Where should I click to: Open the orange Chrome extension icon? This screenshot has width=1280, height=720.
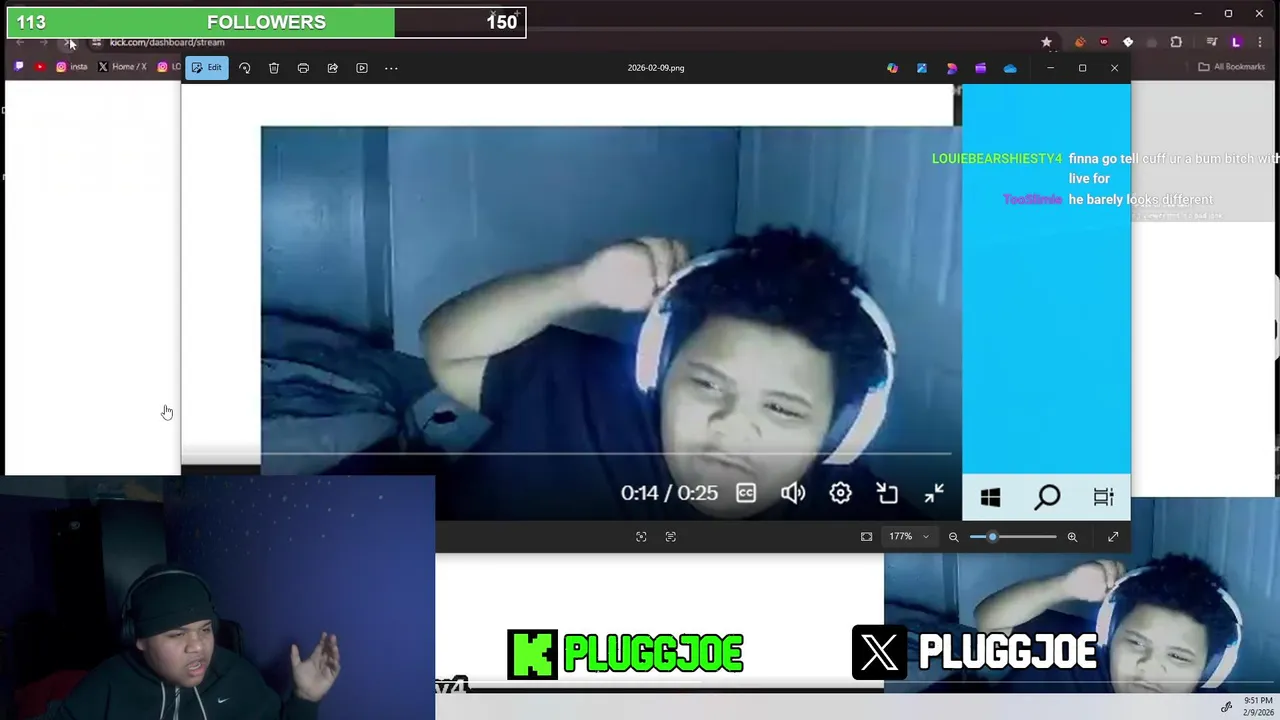[1079, 42]
